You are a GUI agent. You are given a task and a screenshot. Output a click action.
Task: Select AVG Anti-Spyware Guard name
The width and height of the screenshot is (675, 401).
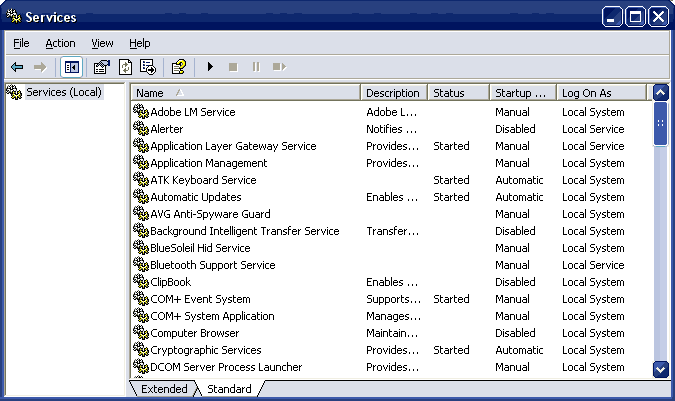(x=211, y=214)
